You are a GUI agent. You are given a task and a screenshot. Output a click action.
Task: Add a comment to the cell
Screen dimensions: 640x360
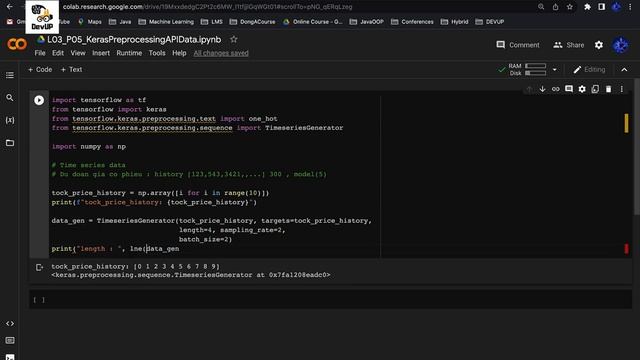point(569,89)
